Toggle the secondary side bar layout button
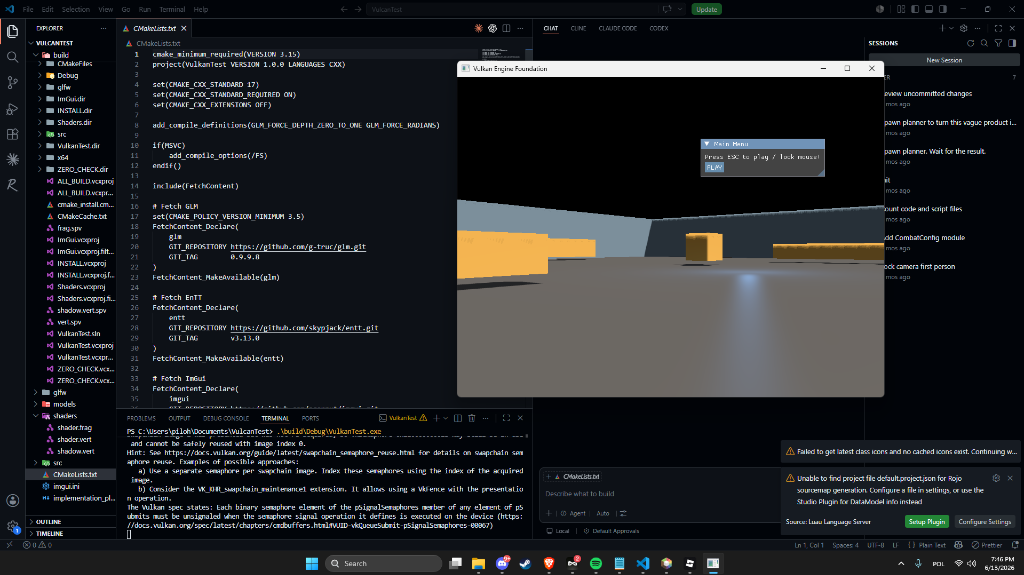The height and width of the screenshot is (575, 1024). 943,9
